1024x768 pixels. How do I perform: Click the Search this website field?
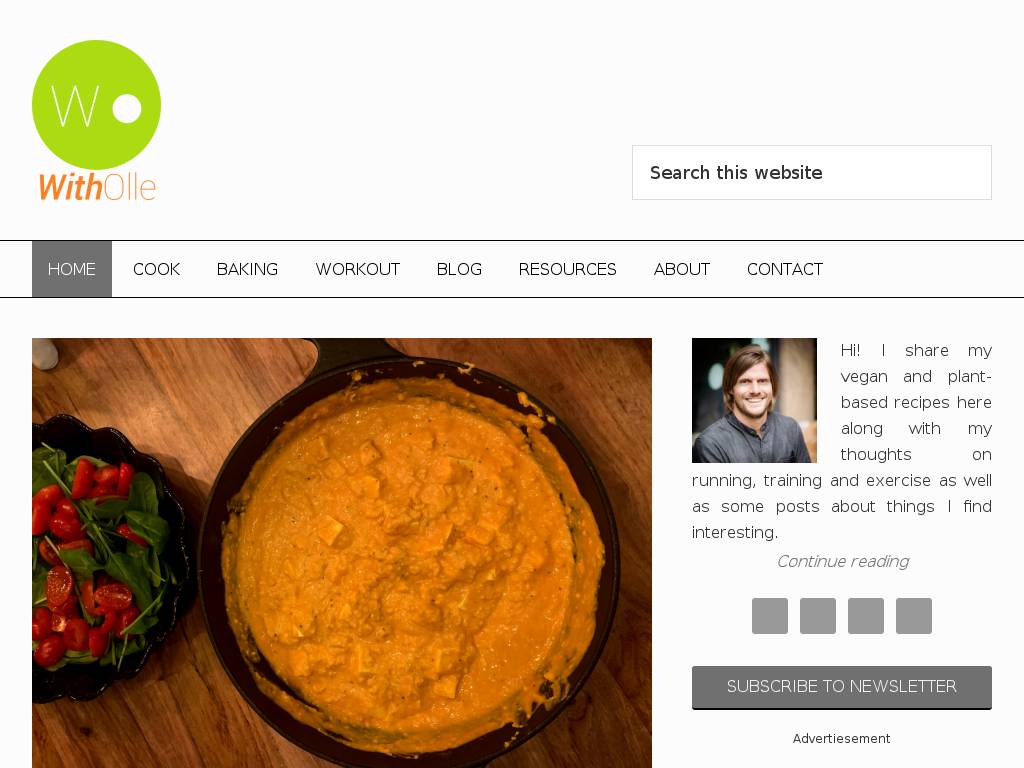[812, 172]
